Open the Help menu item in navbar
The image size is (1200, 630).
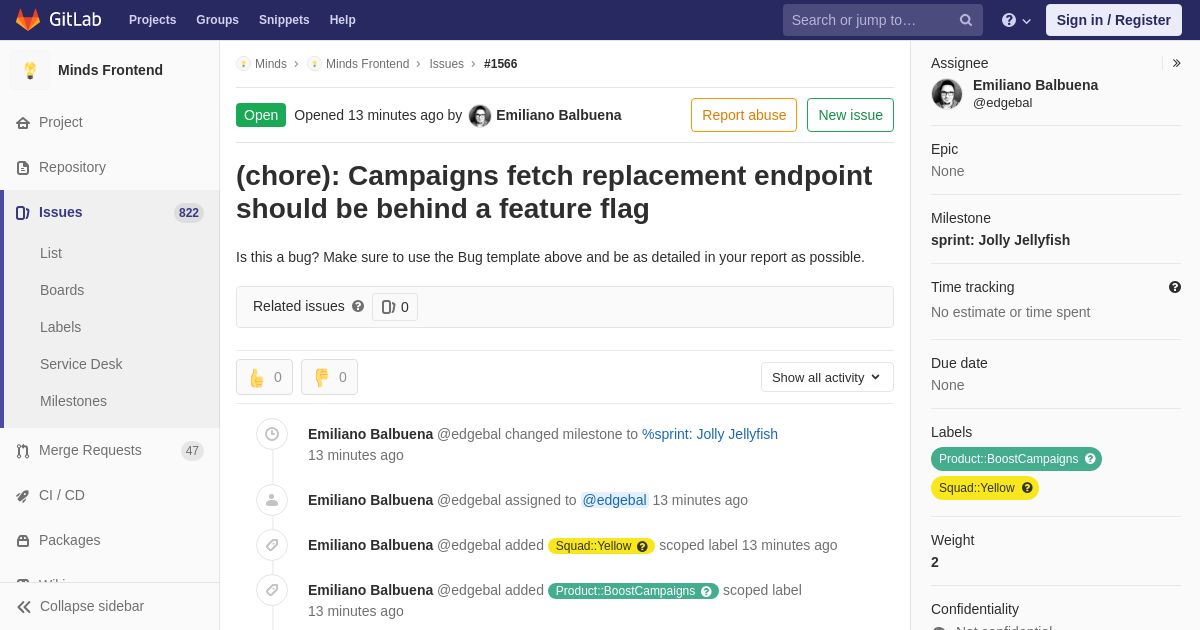pos(343,20)
